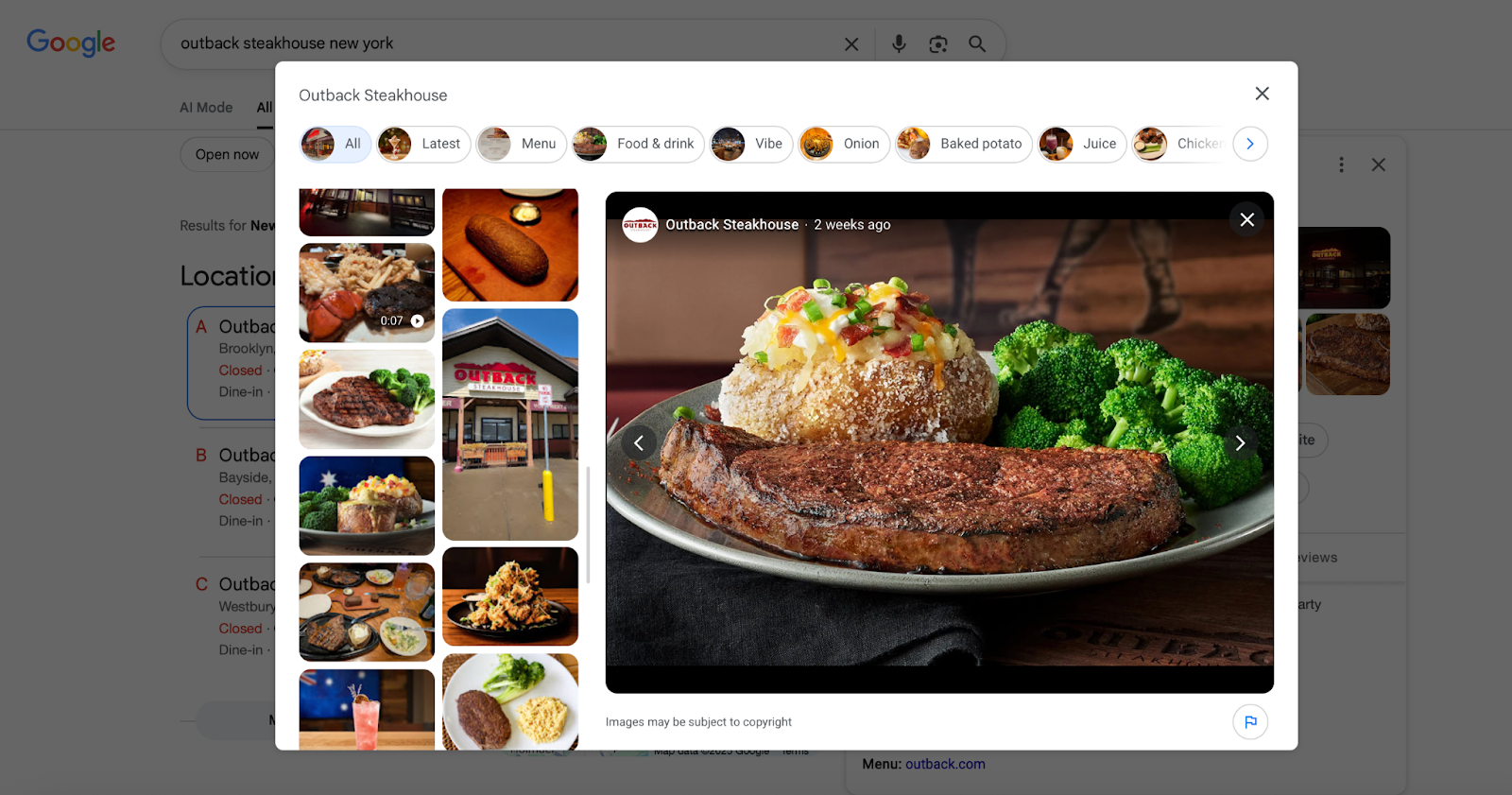Open the steak and mac thumbnail
This screenshot has height=795, width=1512.
tap(510, 702)
